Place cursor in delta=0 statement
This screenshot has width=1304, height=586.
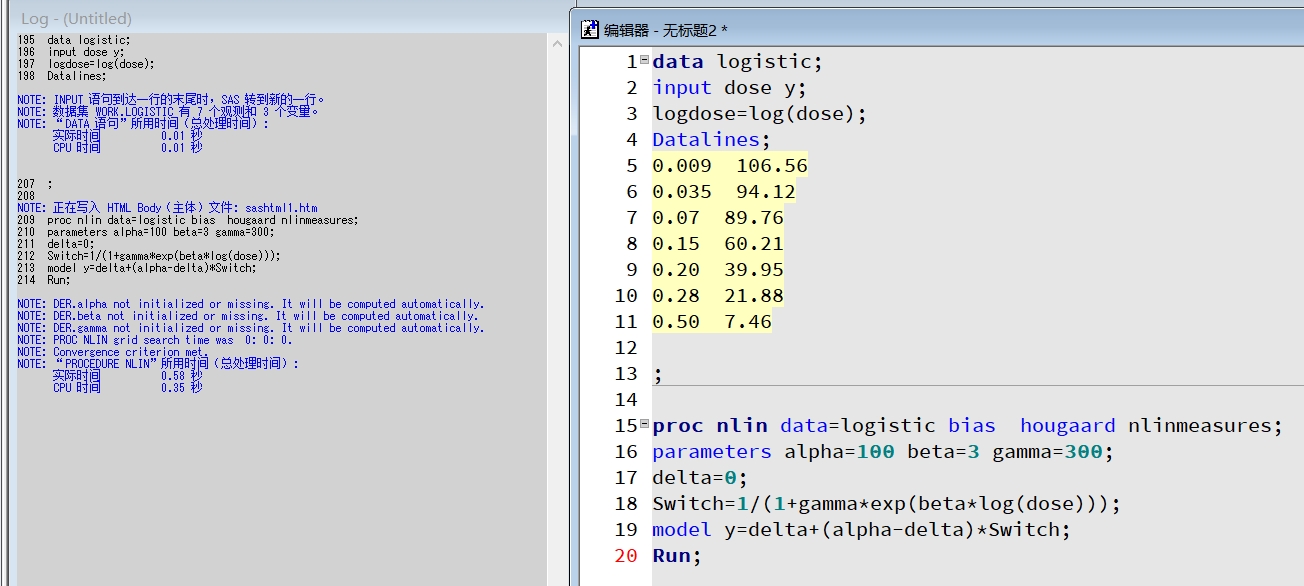tap(699, 478)
